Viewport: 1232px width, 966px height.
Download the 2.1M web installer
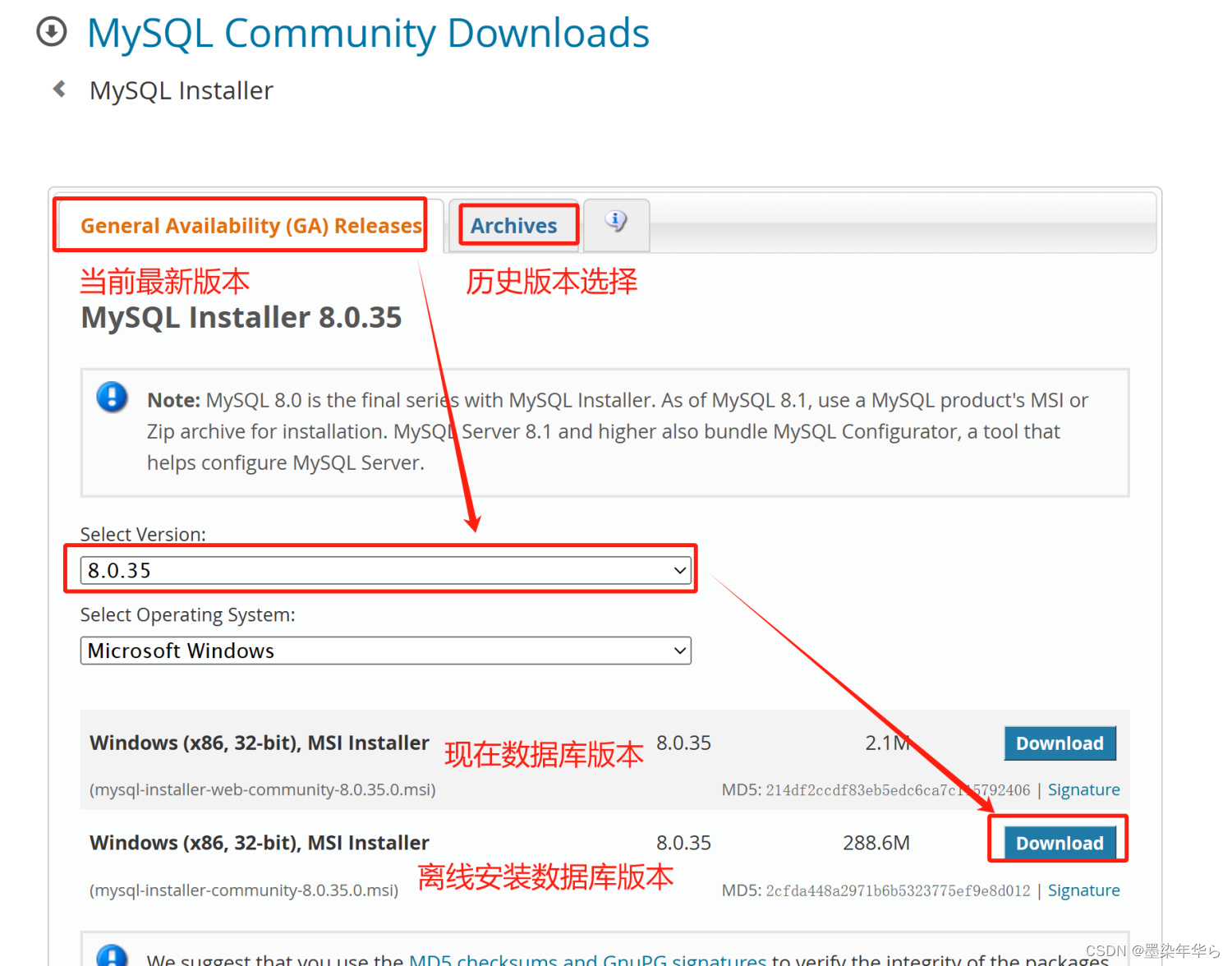1060,743
